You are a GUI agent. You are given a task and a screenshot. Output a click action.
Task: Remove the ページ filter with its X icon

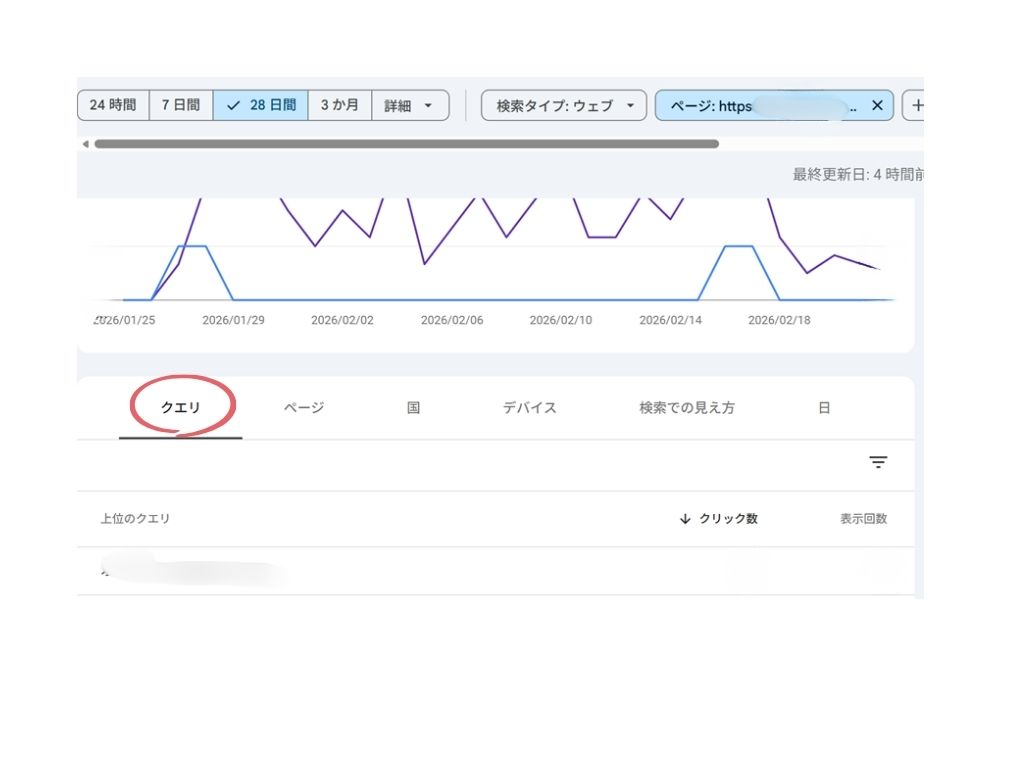pyautogui.click(x=877, y=105)
